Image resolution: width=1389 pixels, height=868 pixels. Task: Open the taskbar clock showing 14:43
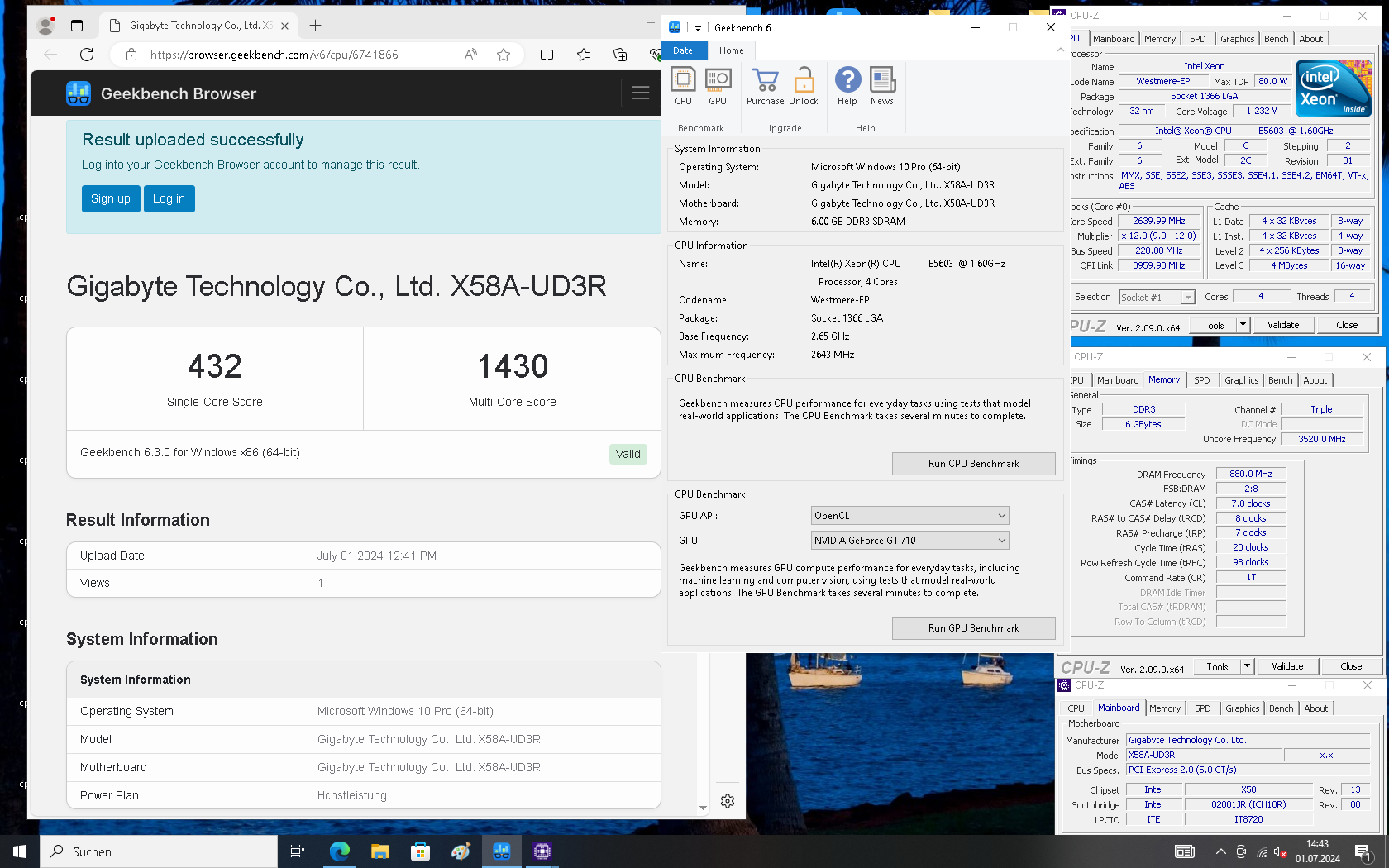tap(1318, 851)
